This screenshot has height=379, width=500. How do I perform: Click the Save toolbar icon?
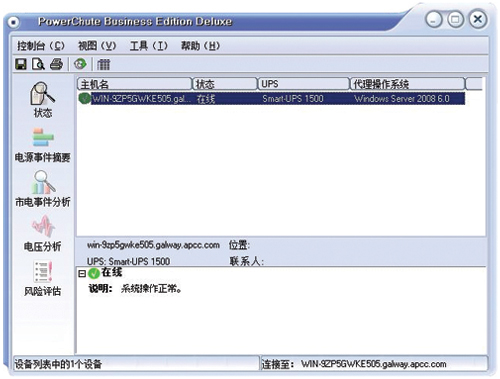[21, 64]
